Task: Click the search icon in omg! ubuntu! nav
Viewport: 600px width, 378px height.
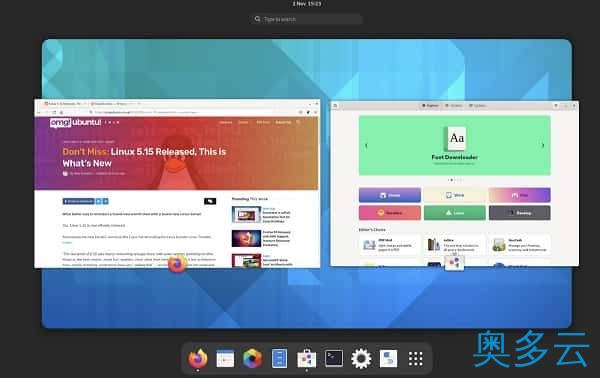Action: point(298,122)
